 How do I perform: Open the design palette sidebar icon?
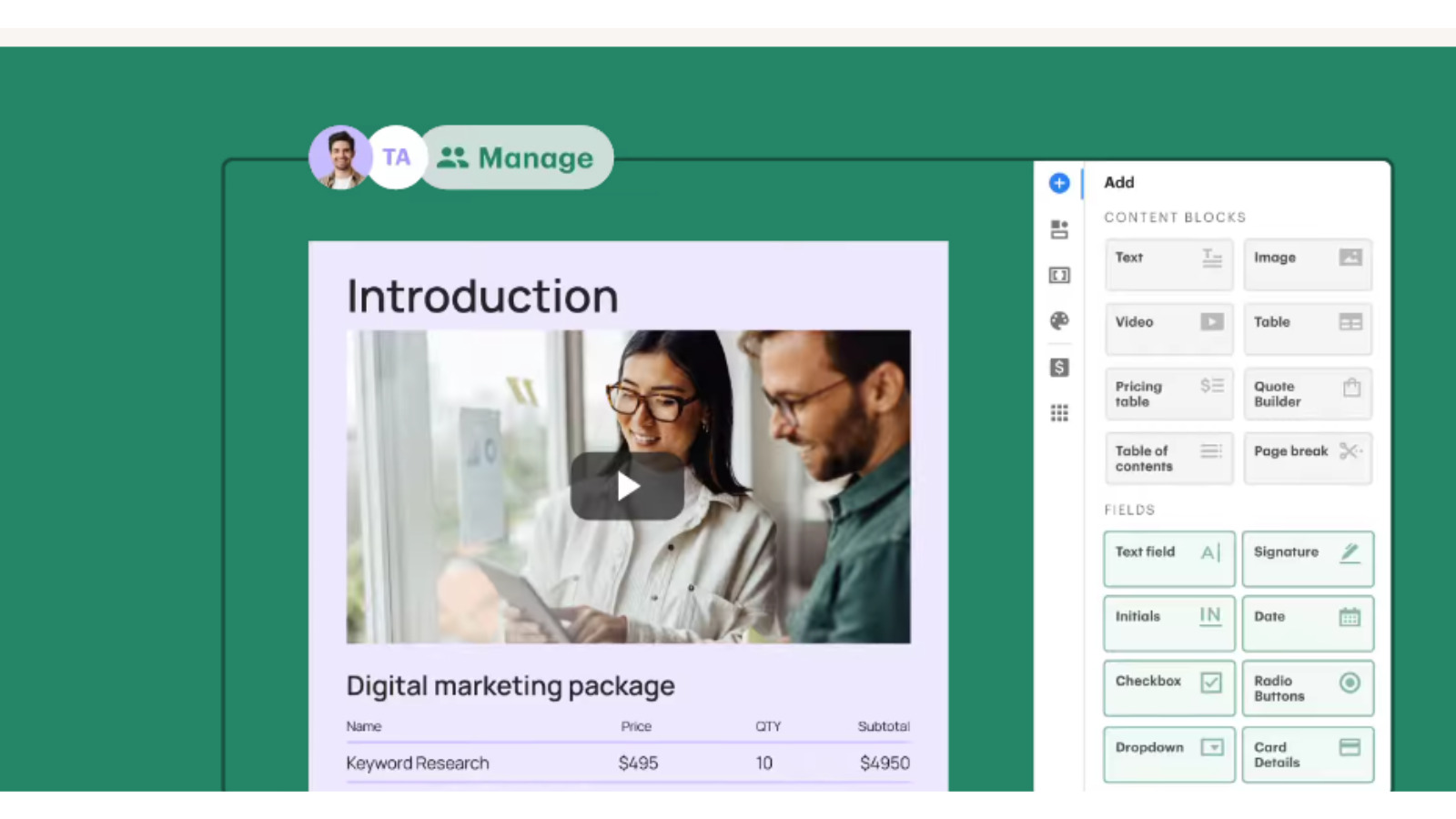(1059, 320)
